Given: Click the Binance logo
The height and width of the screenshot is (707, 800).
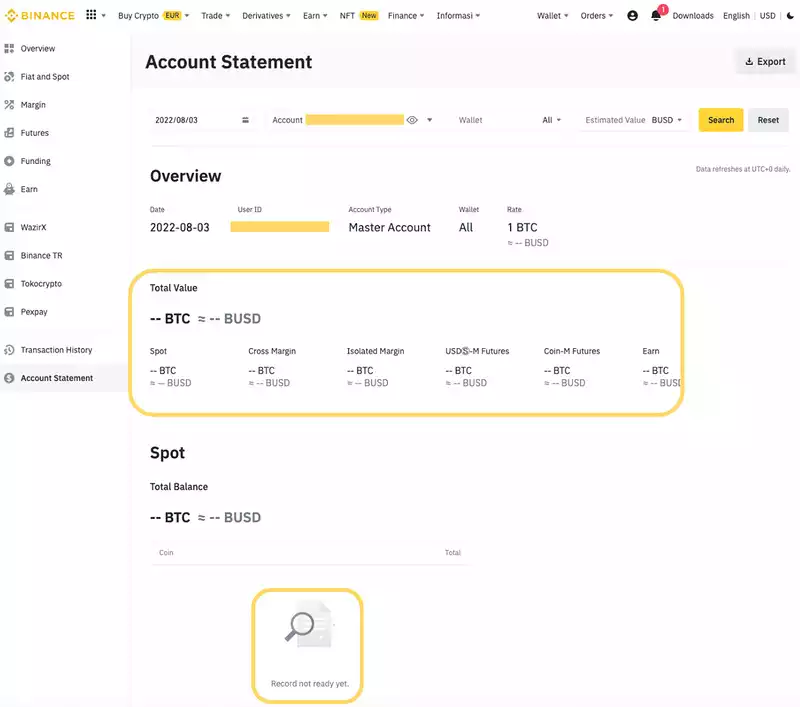Looking at the screenshot, I should 38,14.
